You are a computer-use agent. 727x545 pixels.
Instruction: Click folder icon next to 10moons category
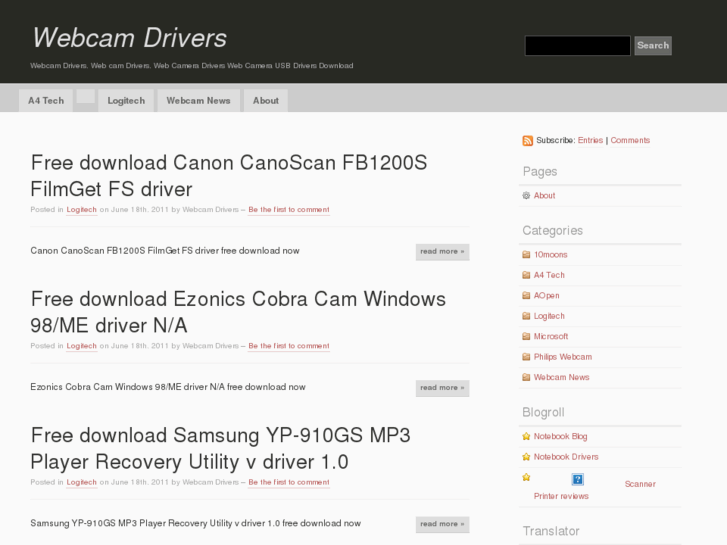[x=526, y=255]
